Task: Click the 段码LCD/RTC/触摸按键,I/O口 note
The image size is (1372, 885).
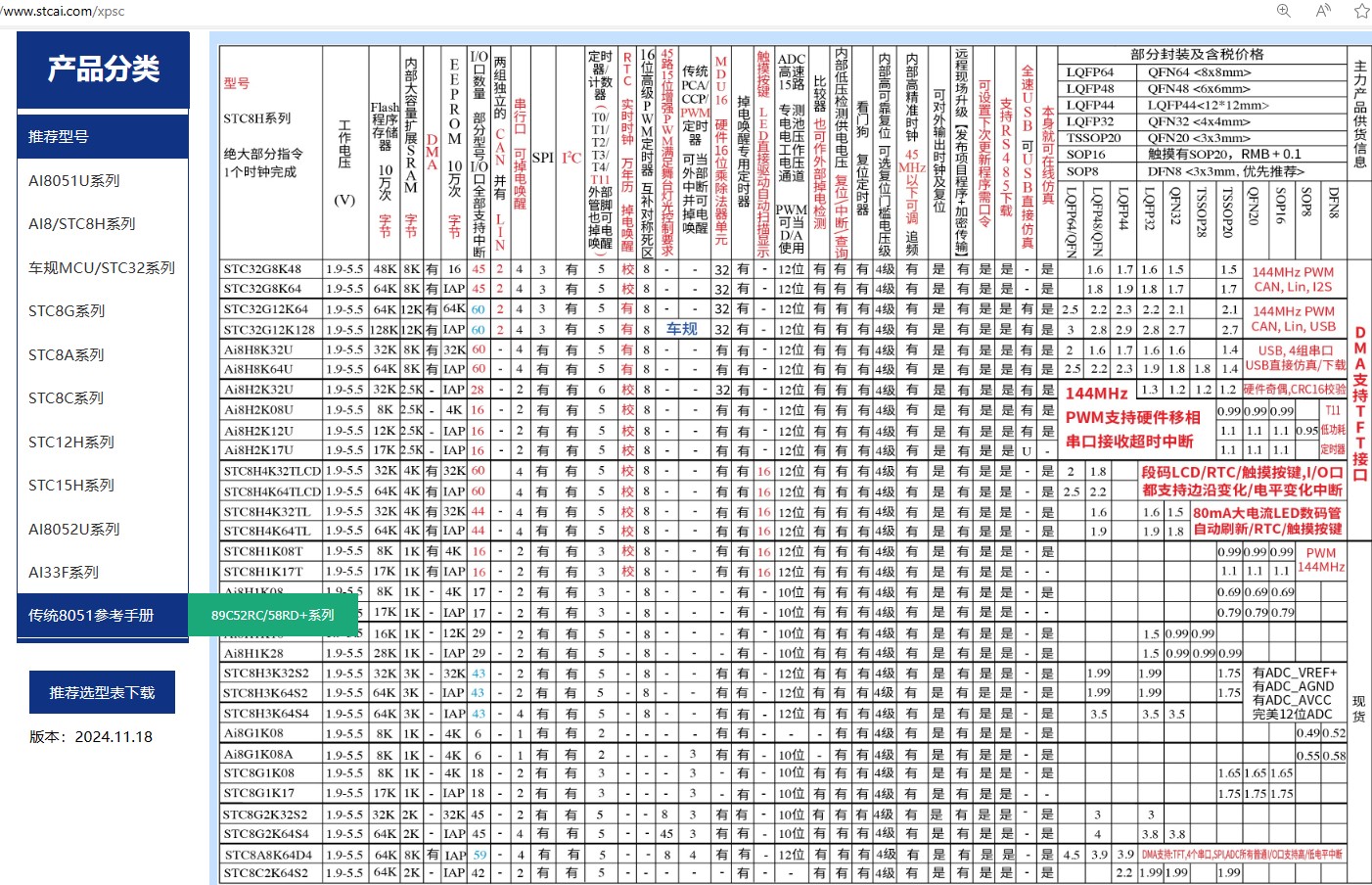Action: click(1242, 473)
